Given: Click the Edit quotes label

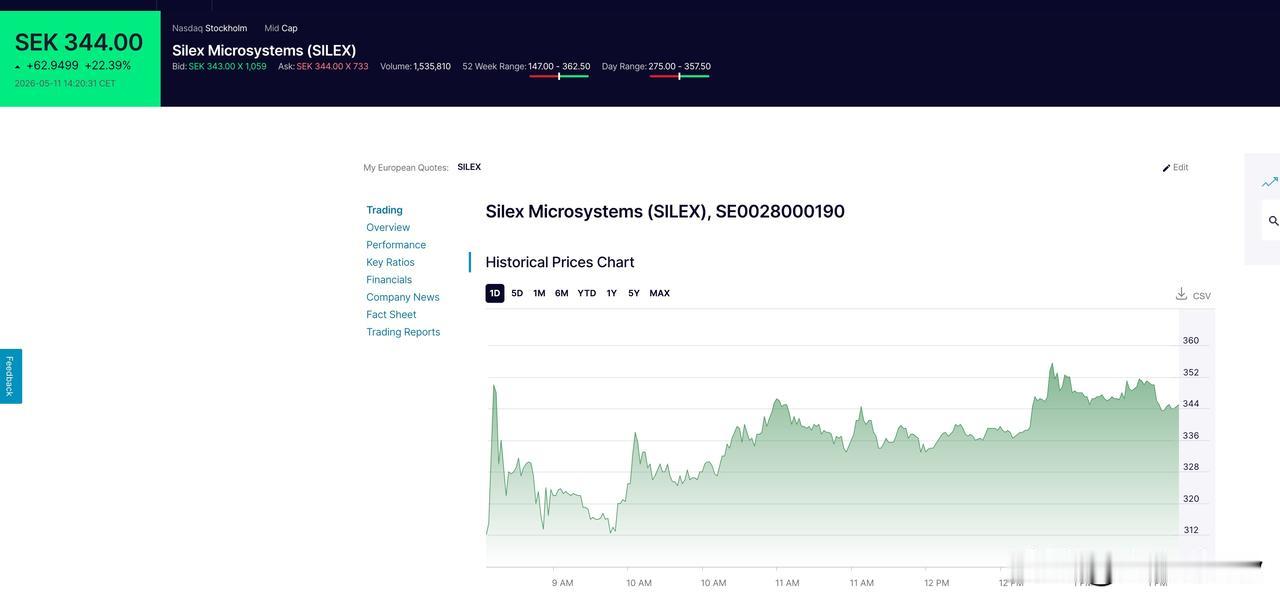Looking at the screenshot, I should pos(1181,167).
